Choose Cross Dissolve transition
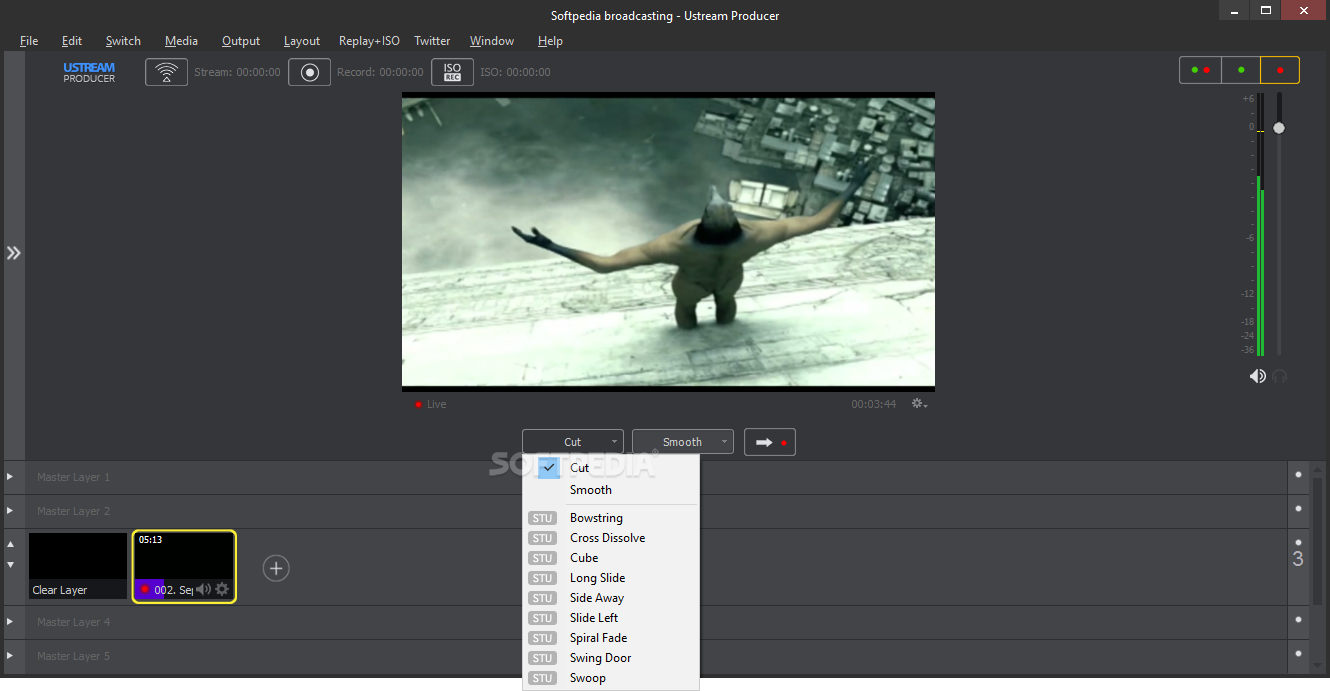The image size is (1330, 691). (611, 538)
